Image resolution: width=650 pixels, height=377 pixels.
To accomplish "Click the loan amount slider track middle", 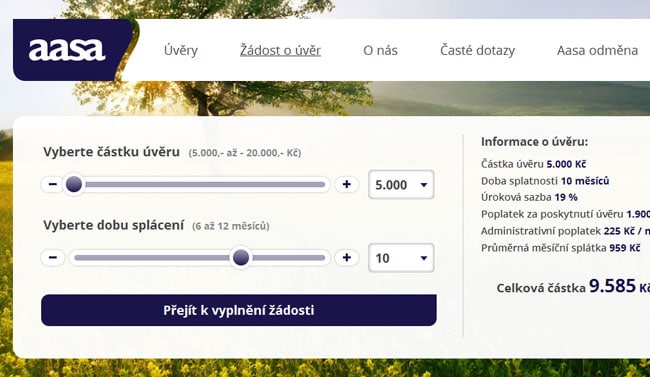I will point(199,184).
